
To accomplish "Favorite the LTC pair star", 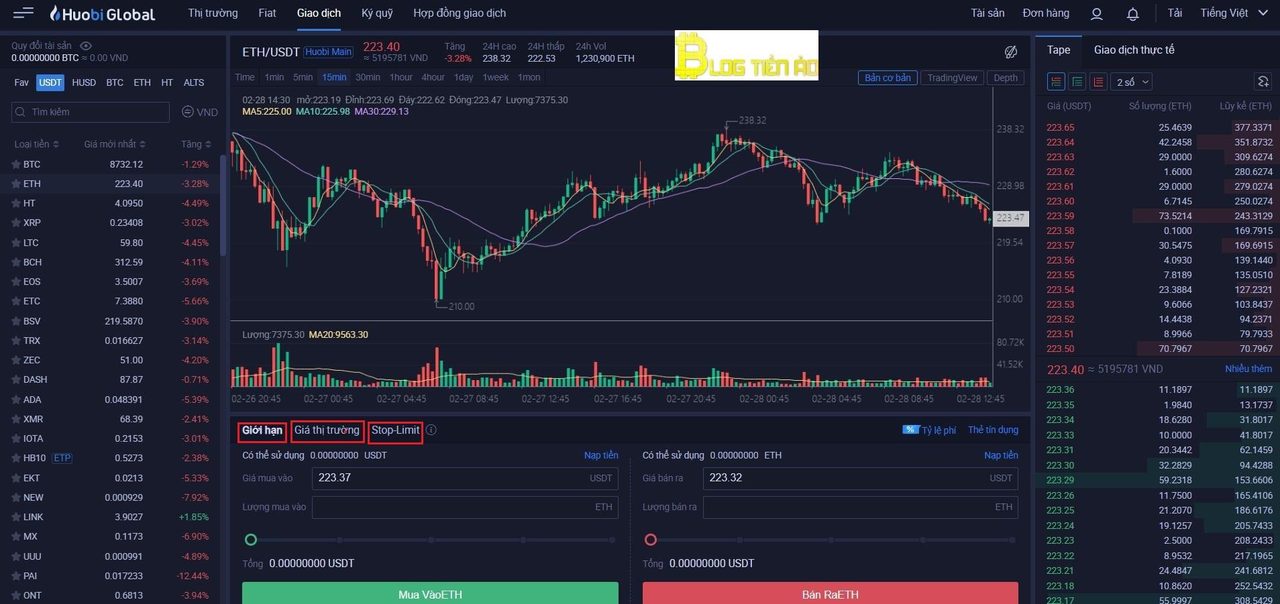I will [x=16, y=243].
